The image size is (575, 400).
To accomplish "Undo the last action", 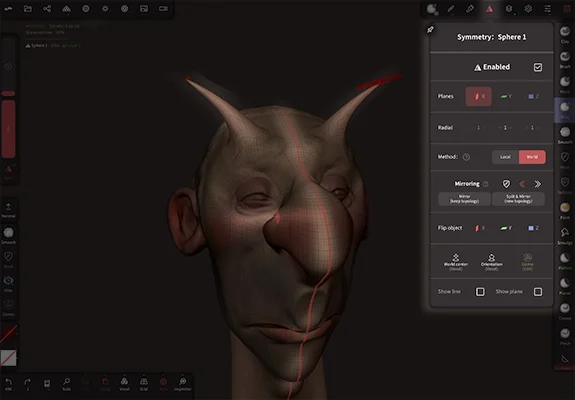I will [x=8, y=384].
